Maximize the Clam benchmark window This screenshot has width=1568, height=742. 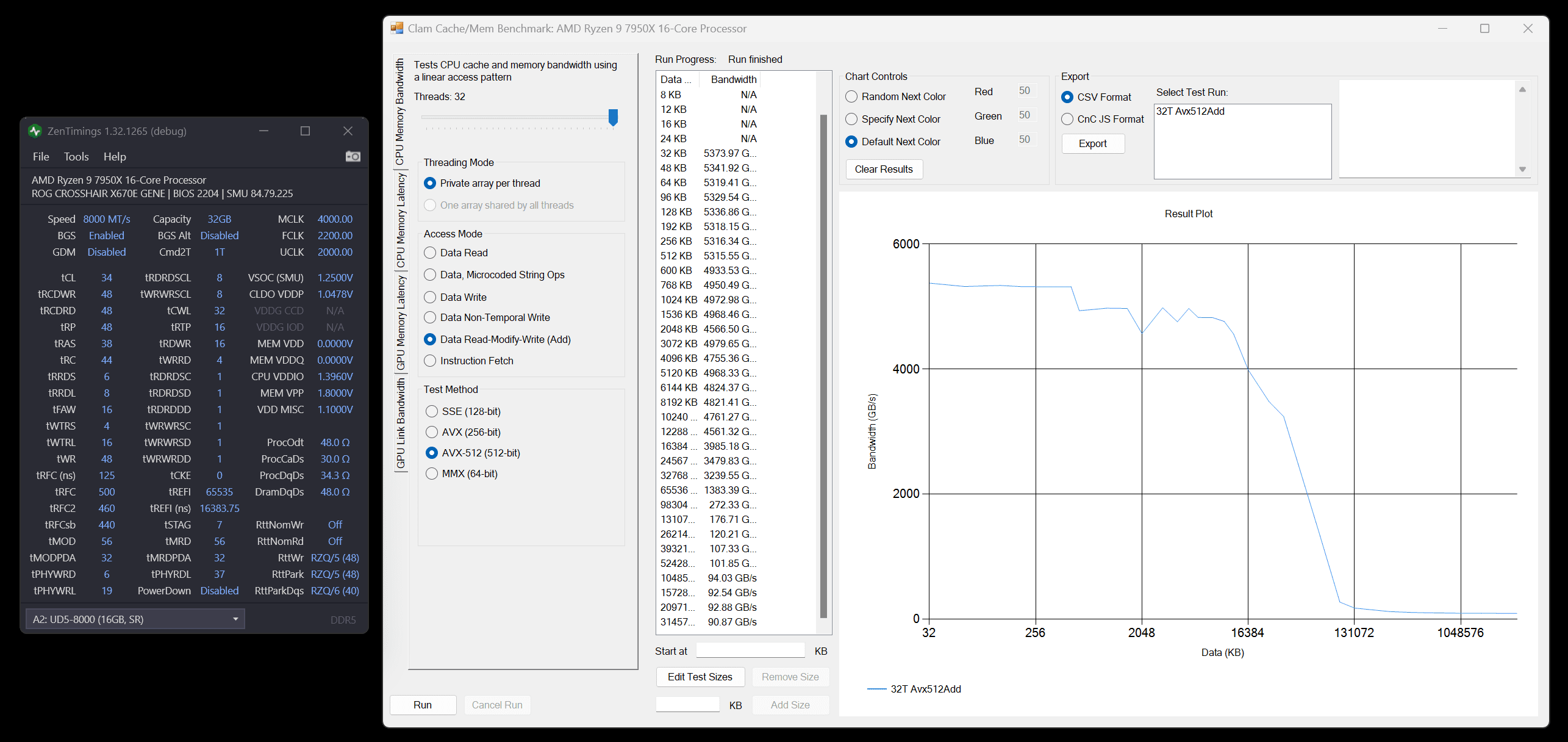(1484, 29)
